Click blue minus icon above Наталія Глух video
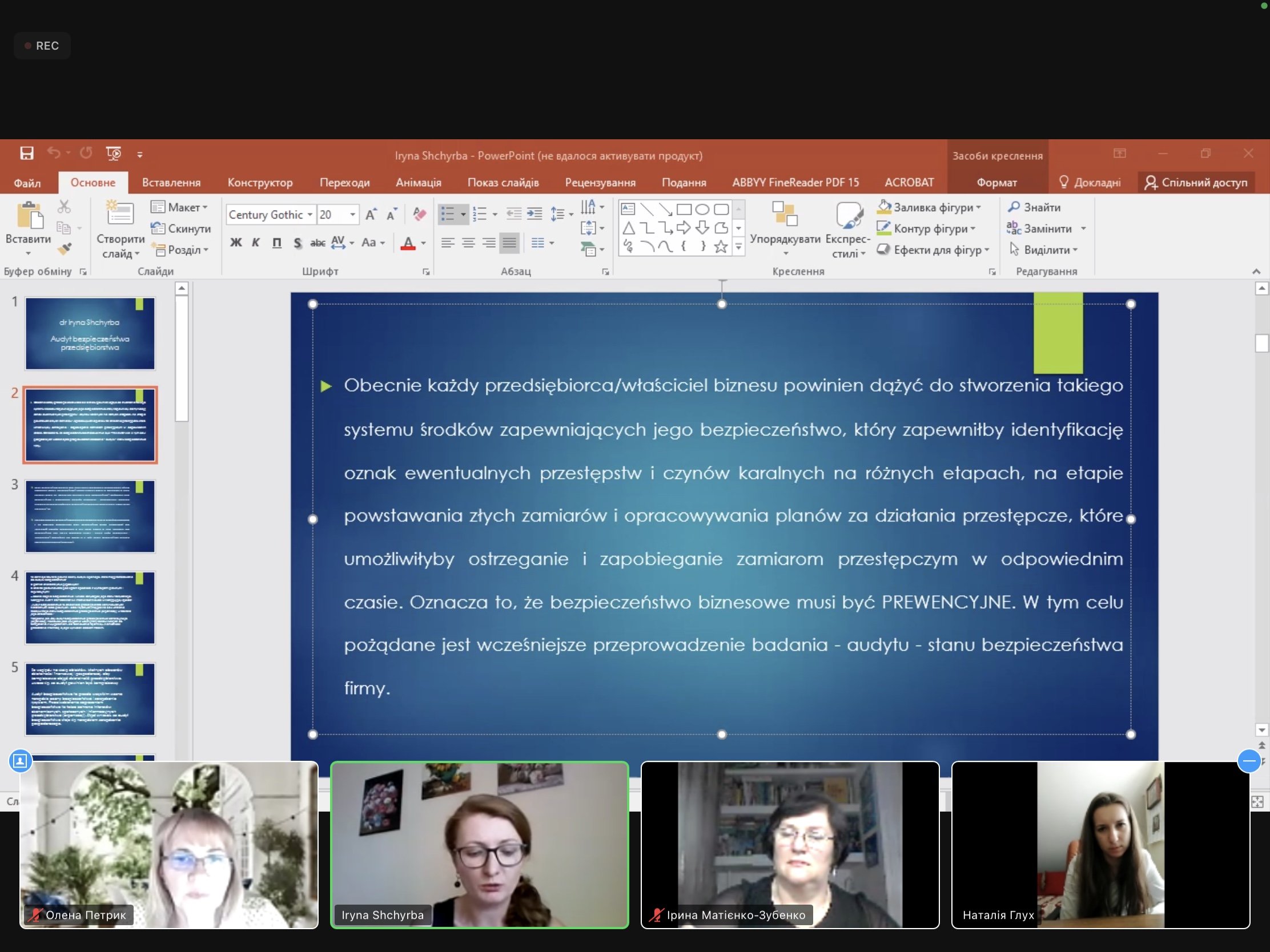The width and height of the screenshot is (1270, 952). pyautogui.click(x=1249, y=761)
